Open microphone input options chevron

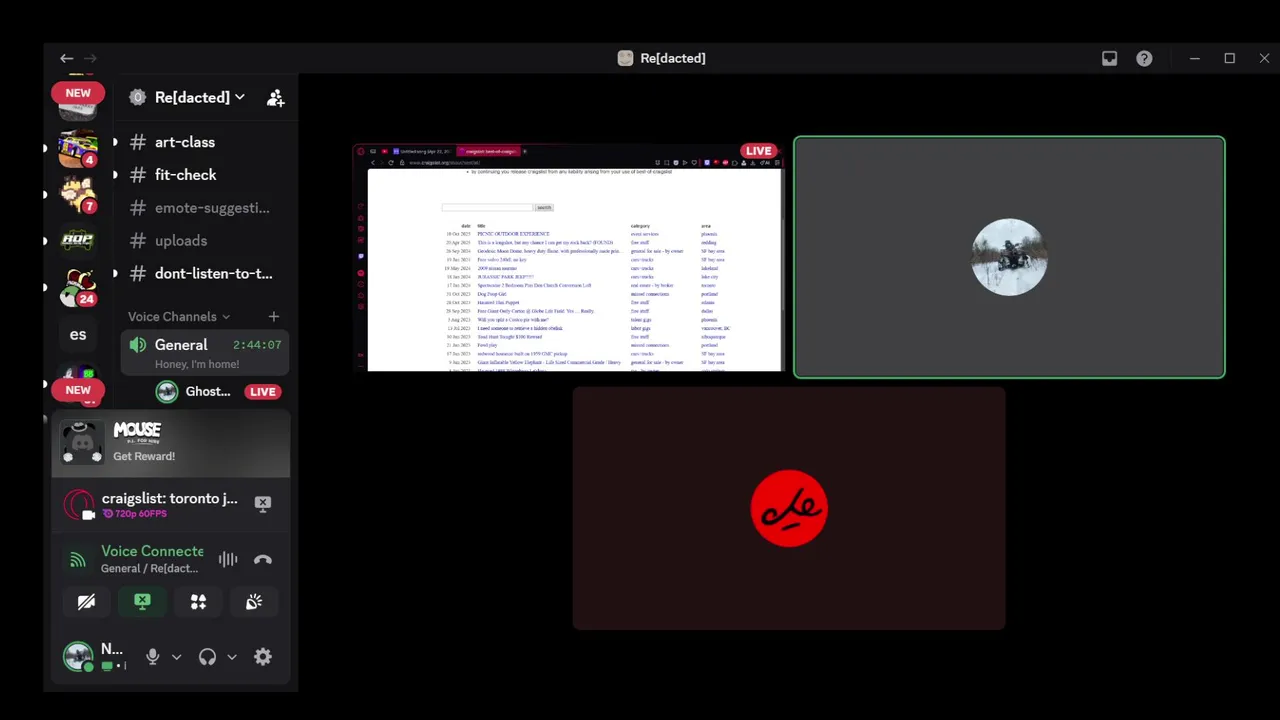[x=176, y=657]
